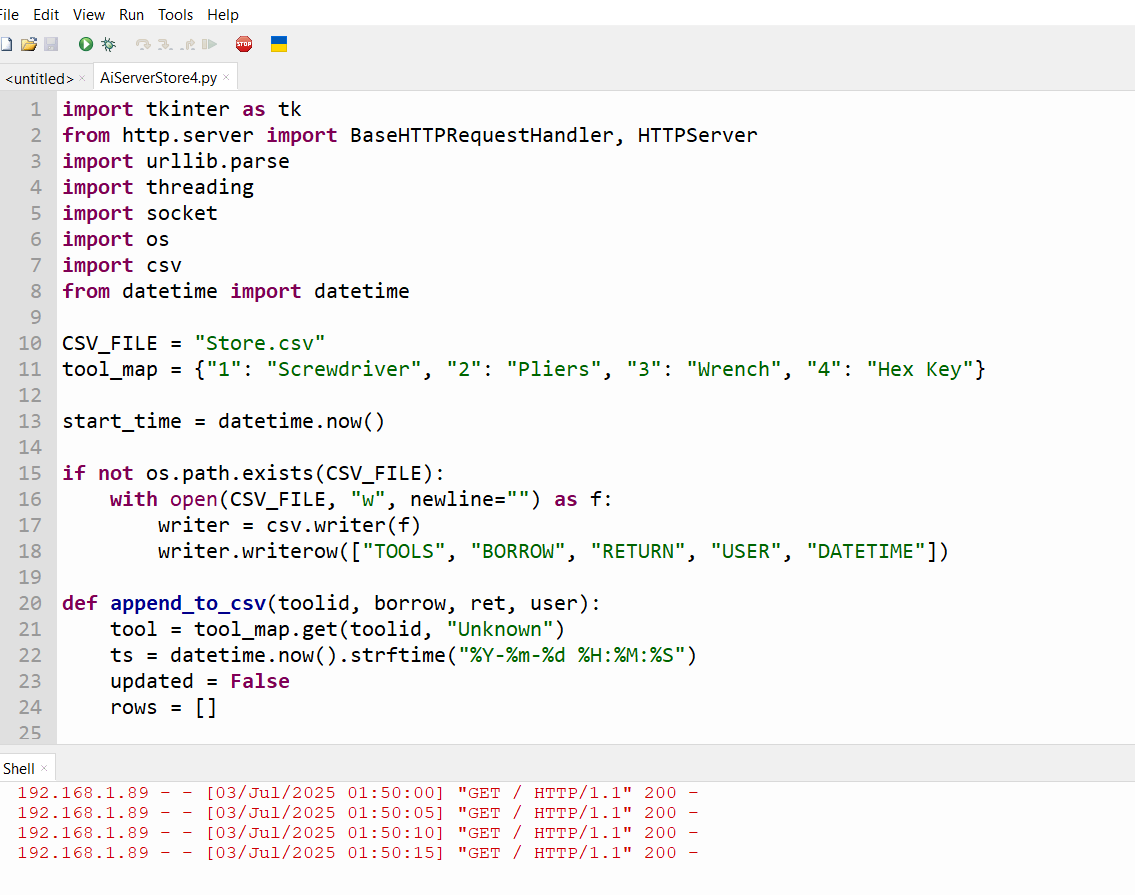
Task: Click the Step into debug icon
Action: coord(165,44)
